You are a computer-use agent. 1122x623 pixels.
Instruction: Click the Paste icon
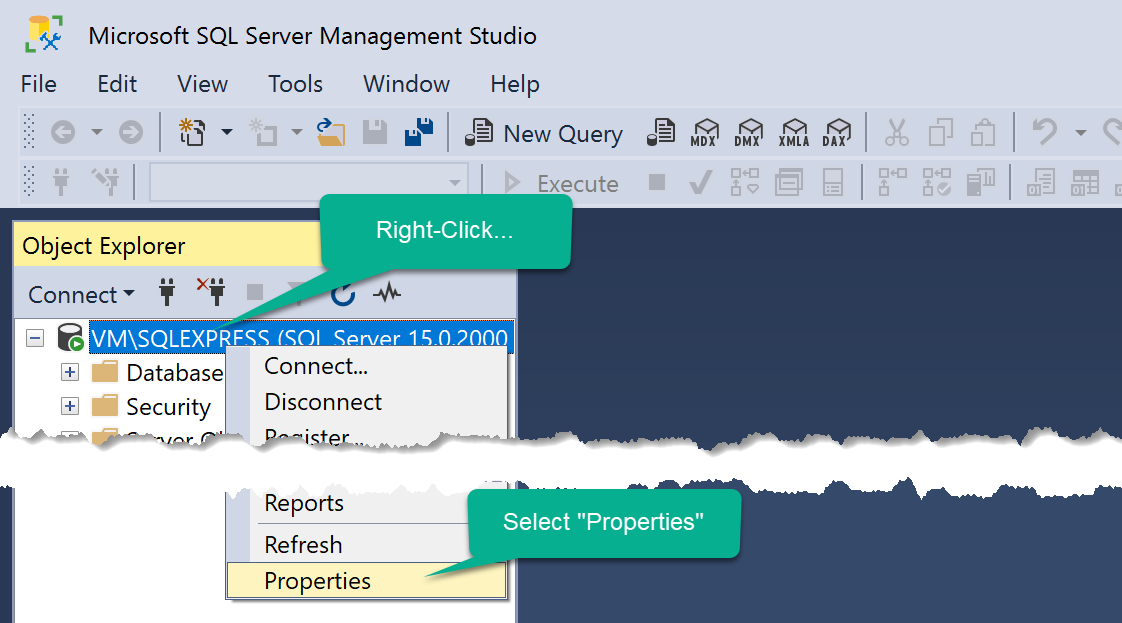tap(983, 132)
